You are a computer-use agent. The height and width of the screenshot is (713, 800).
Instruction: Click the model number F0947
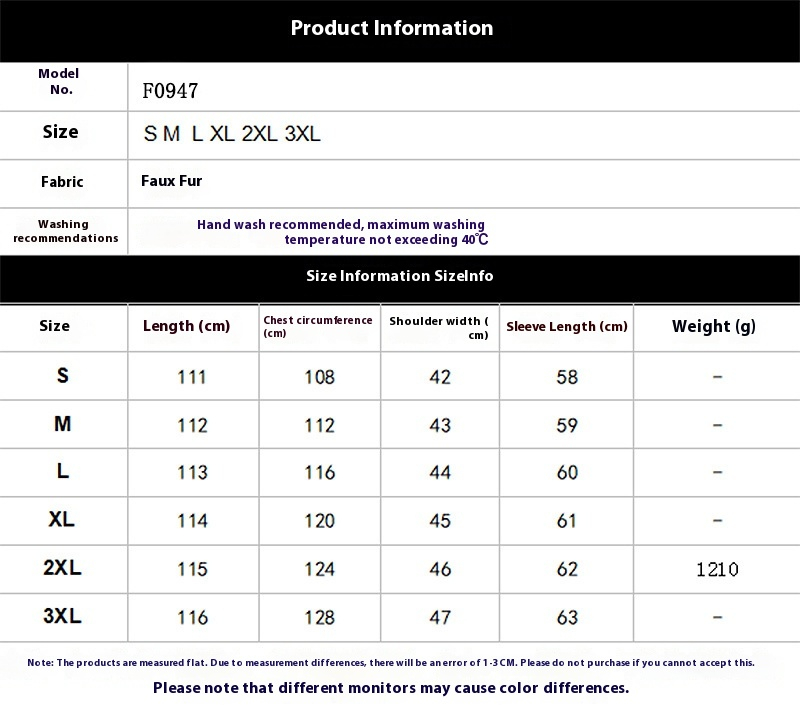point(170,91)
